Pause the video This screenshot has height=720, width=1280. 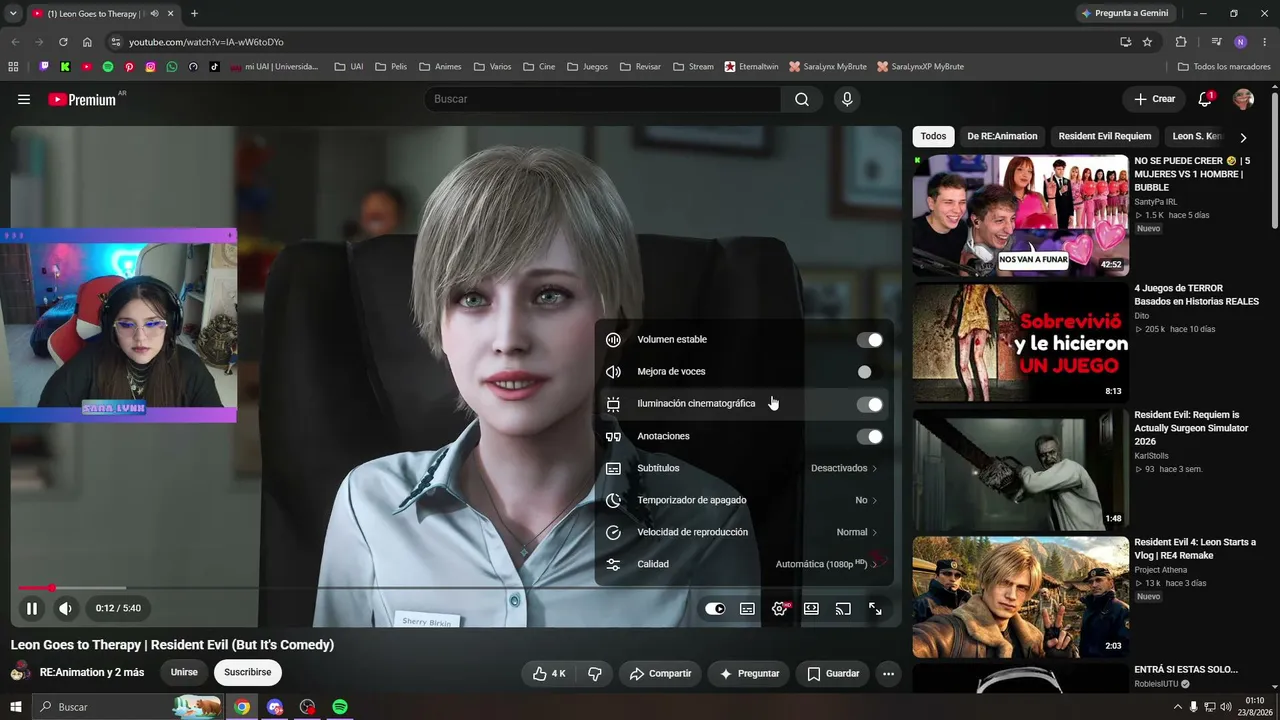click(x=32, y=608)
